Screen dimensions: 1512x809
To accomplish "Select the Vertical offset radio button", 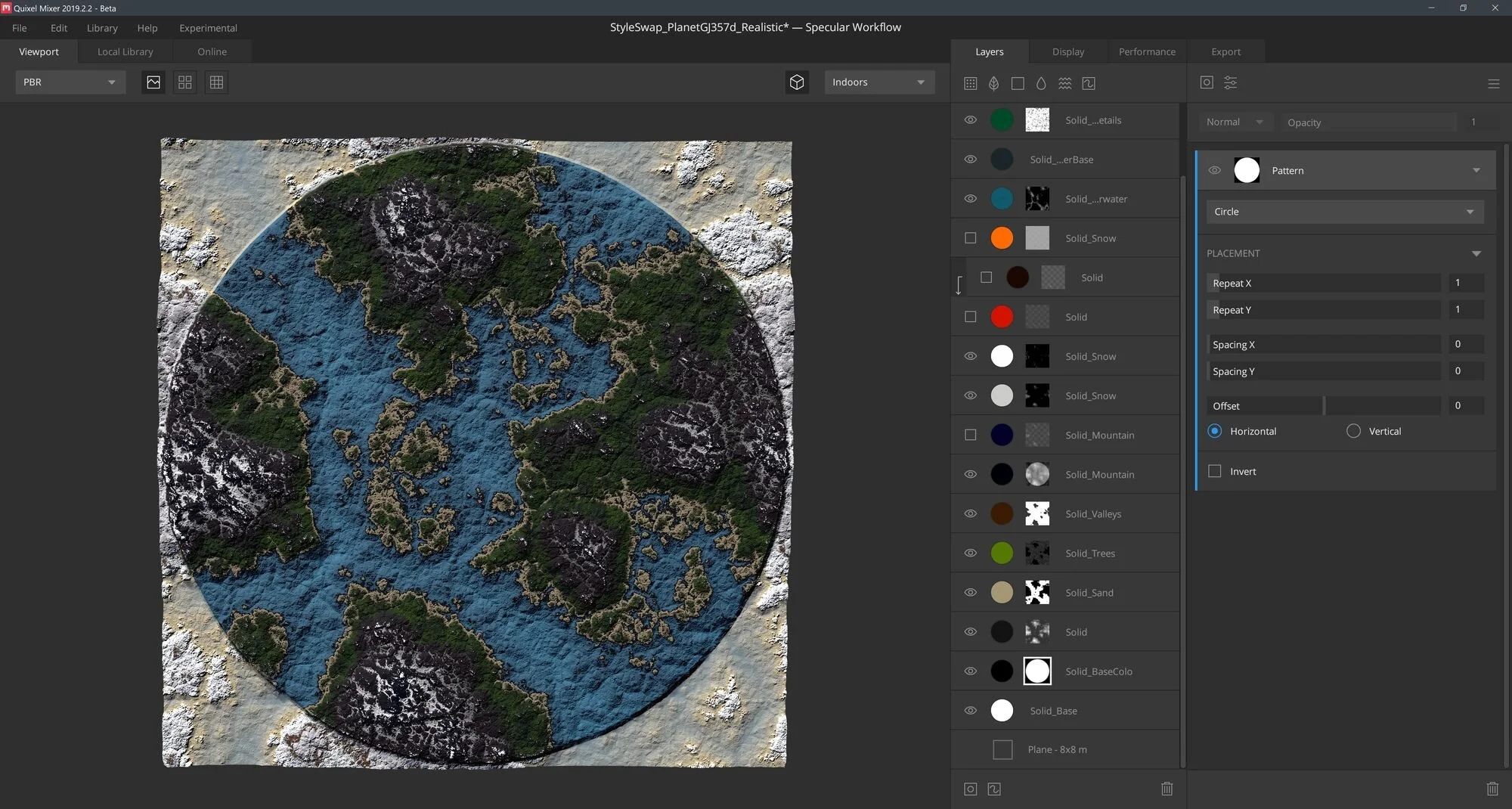I will [1353, 431].
